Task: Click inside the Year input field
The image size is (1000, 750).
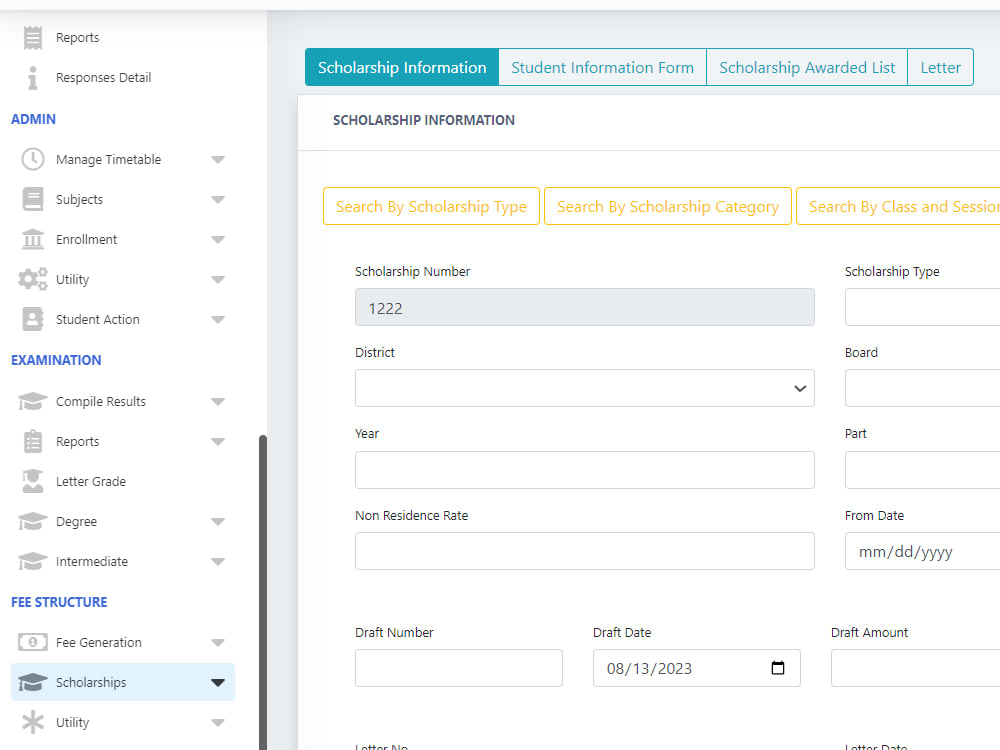Action: (x=584, y=469)
